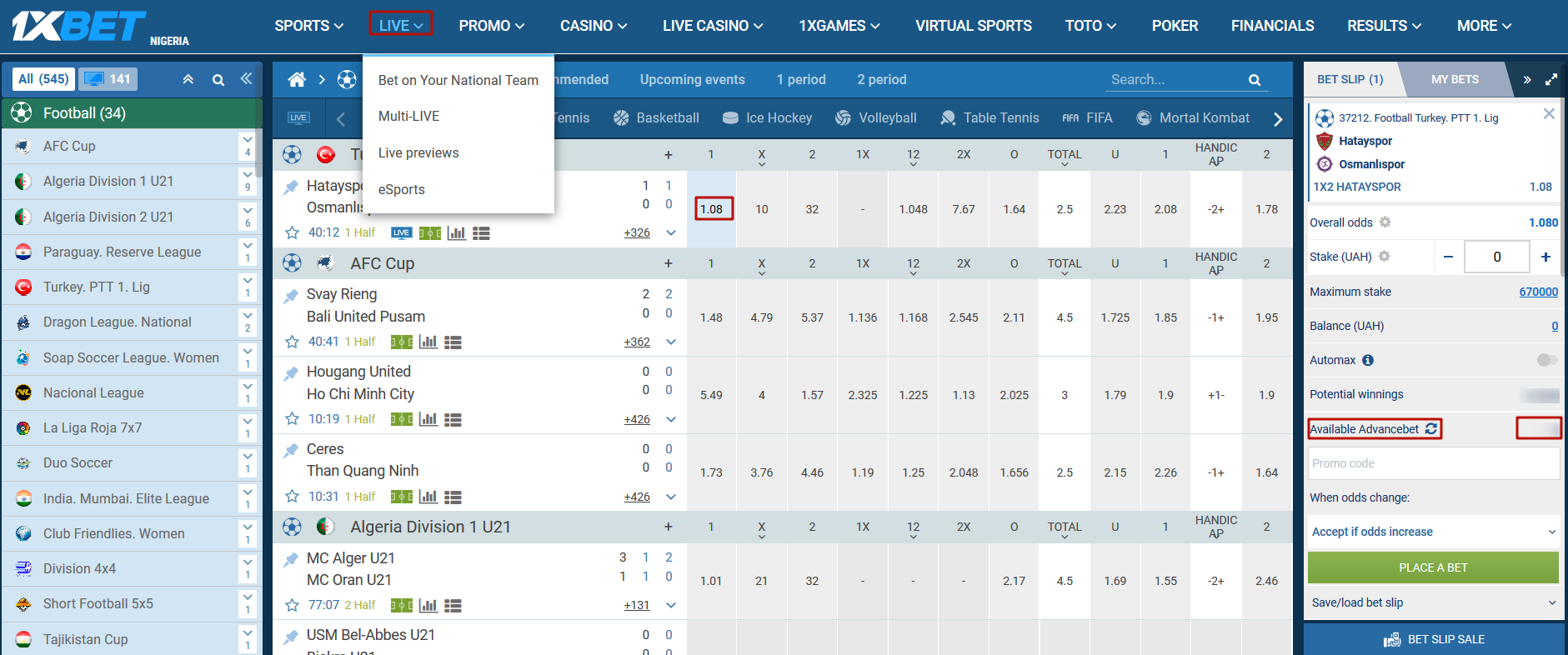Open the MORE dropdown menu
1568x655 pixels.
[1485, 26]
